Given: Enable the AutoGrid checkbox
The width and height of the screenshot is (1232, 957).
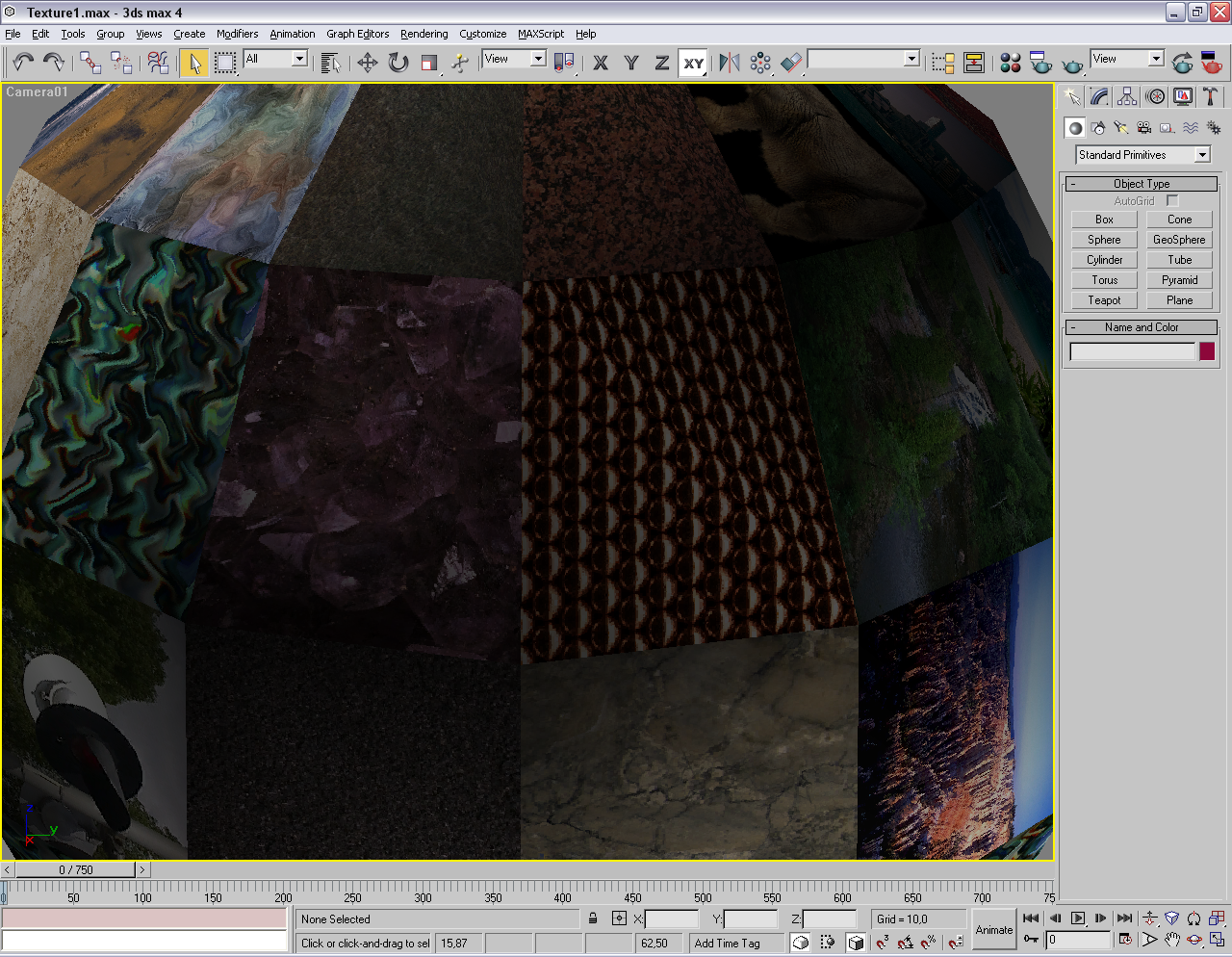Looking at the screenshot, I should [1172, 200].
